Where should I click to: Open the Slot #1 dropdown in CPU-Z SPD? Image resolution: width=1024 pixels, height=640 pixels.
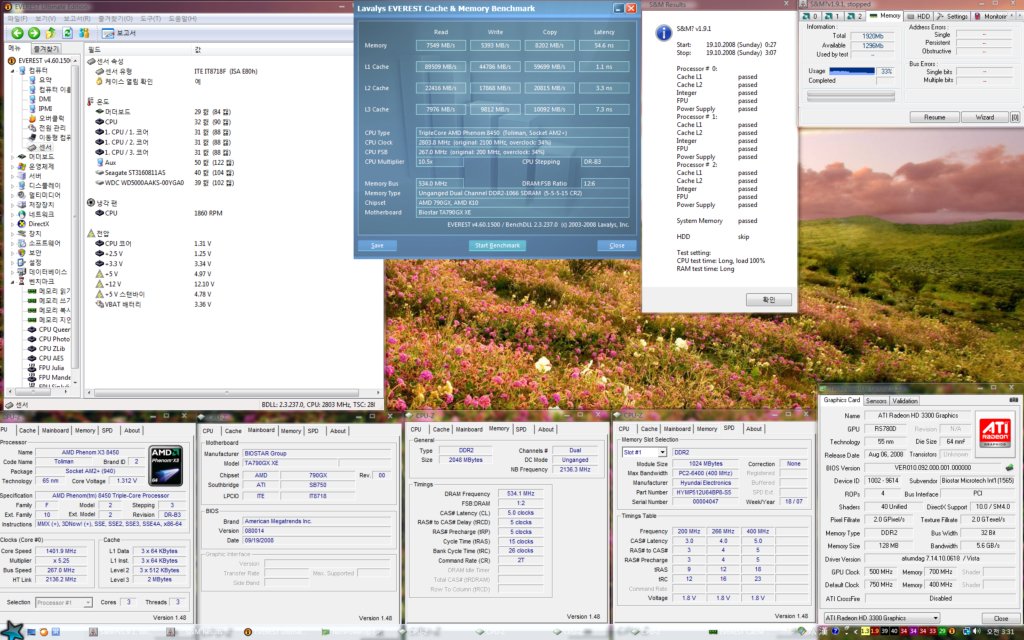point(644,452)
